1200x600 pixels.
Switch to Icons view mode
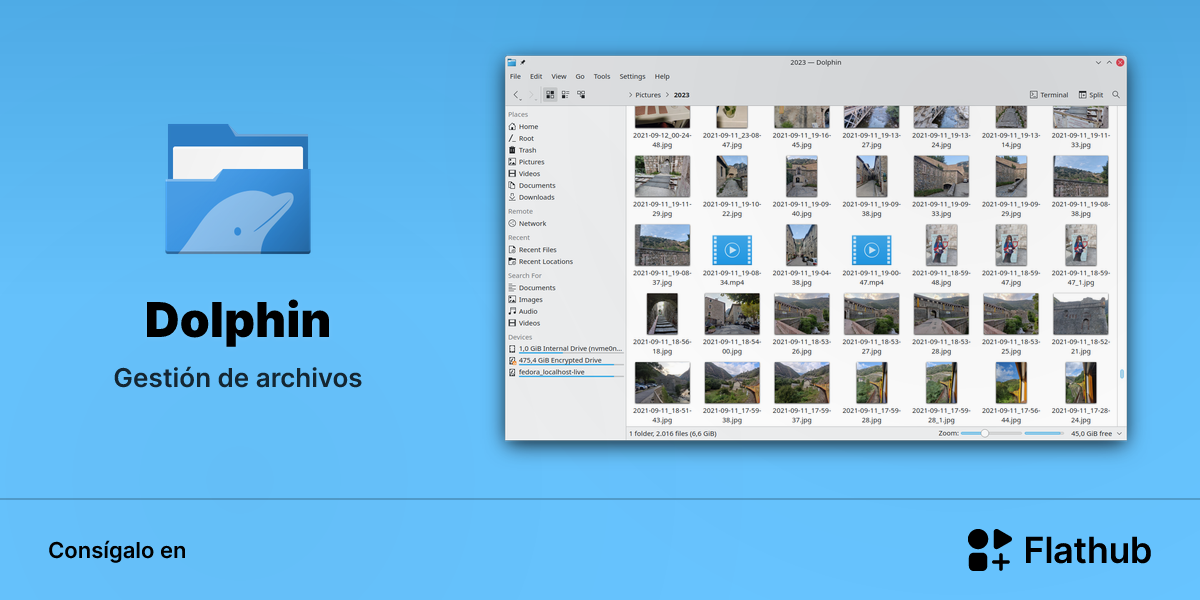(550, 95)
